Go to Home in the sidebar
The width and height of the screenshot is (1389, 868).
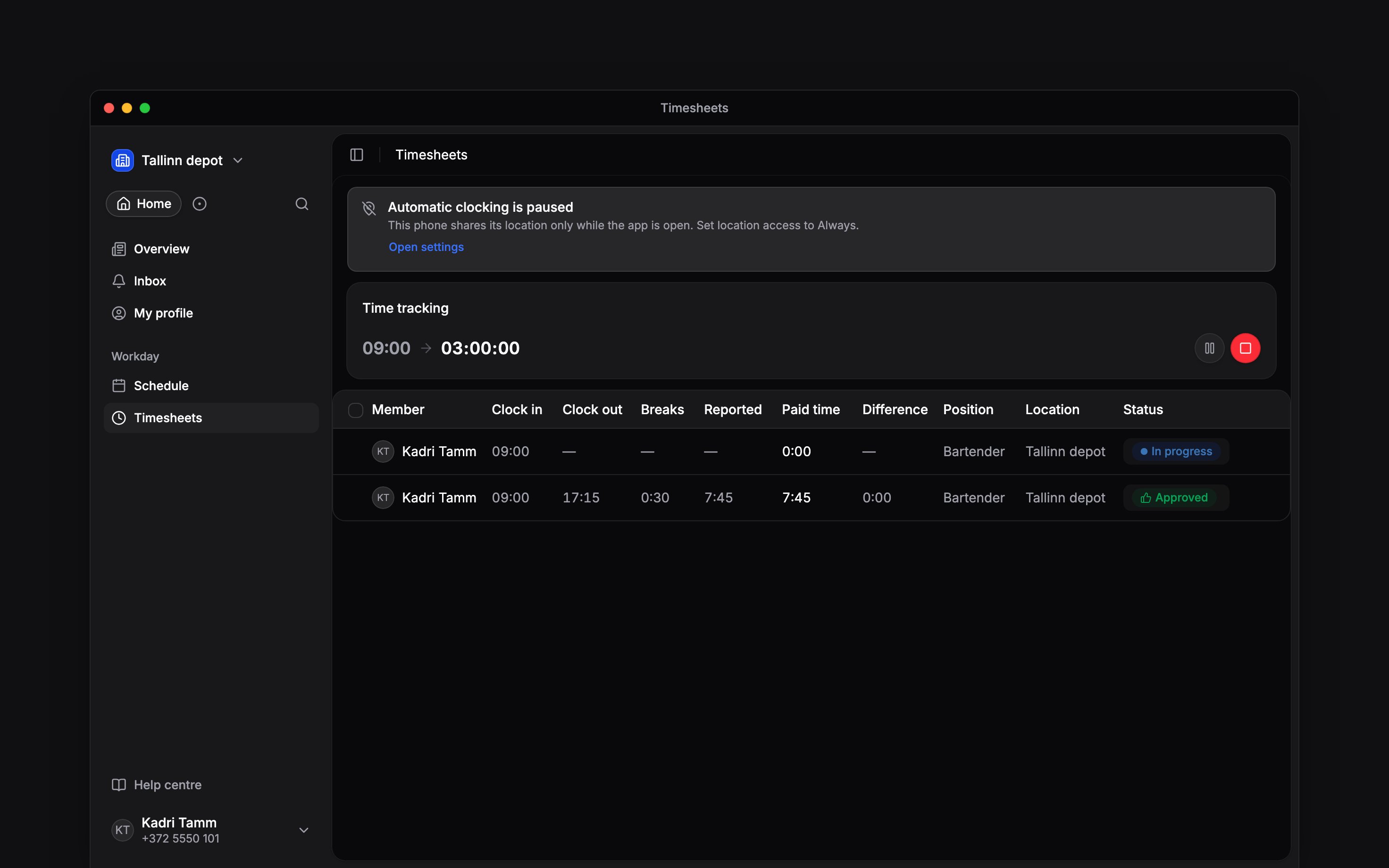click(143, 204)
